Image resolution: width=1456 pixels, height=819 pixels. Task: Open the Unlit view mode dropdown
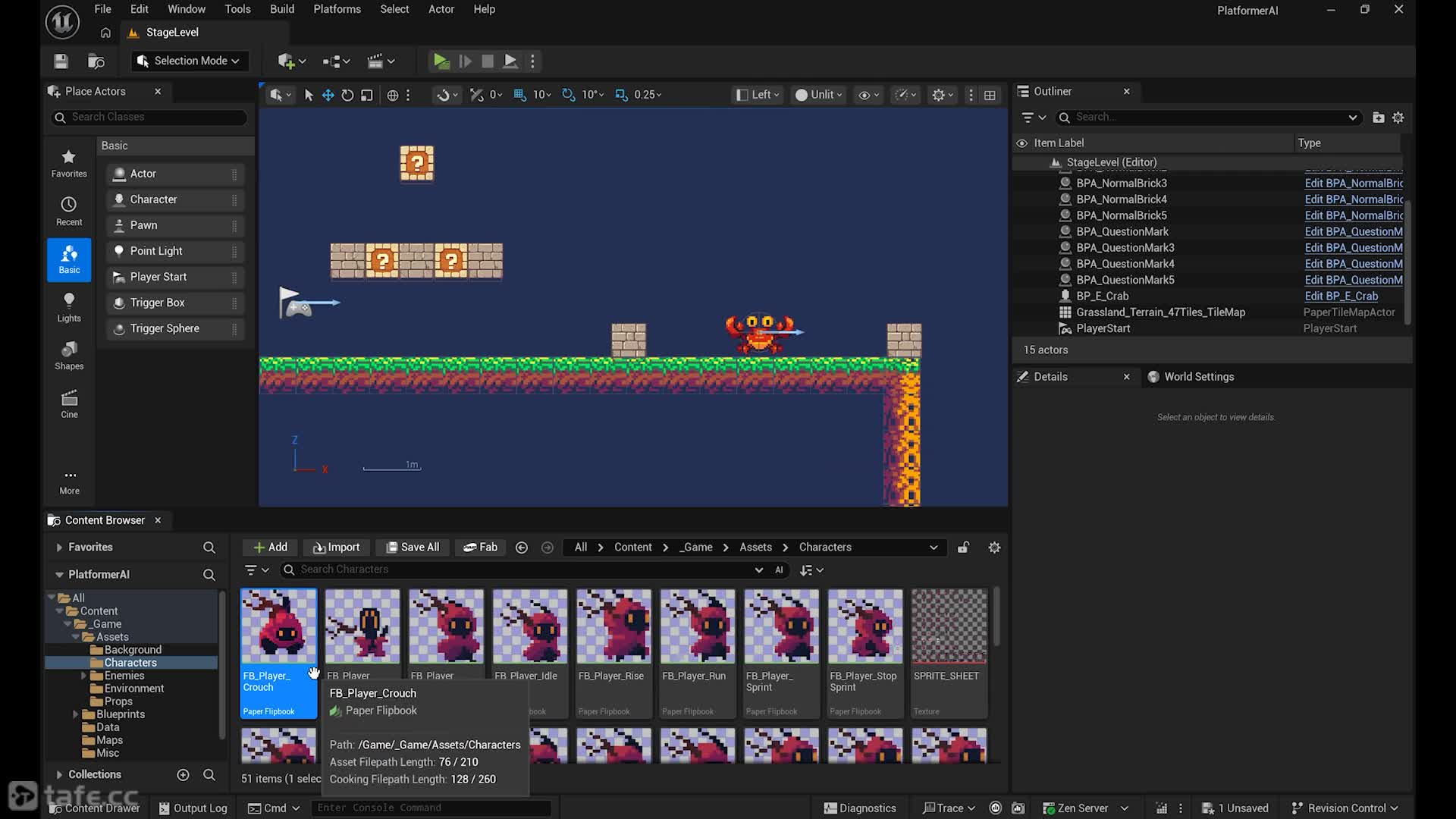pos(818,95)
